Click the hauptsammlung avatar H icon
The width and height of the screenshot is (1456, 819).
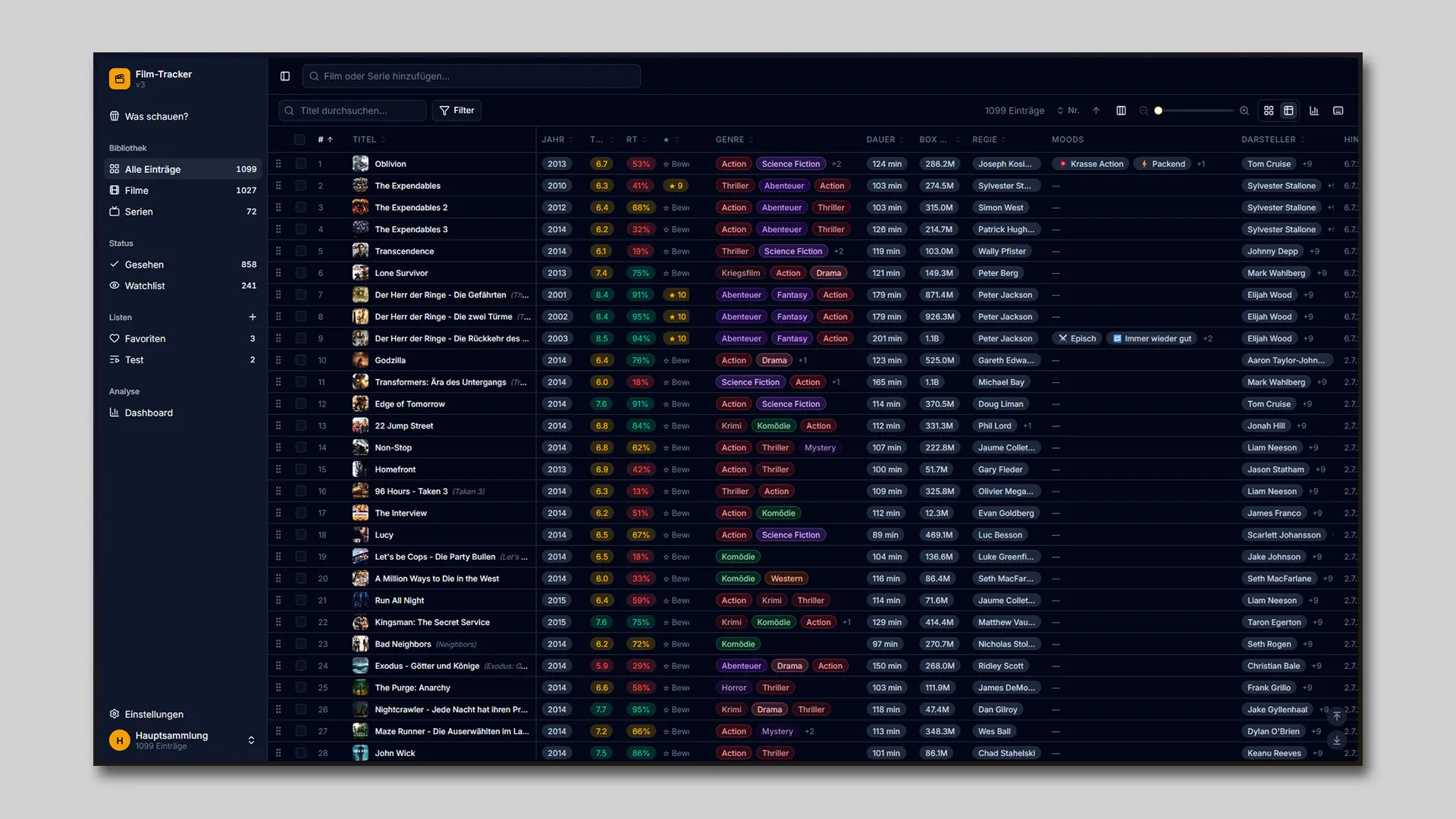click(119, 740)
